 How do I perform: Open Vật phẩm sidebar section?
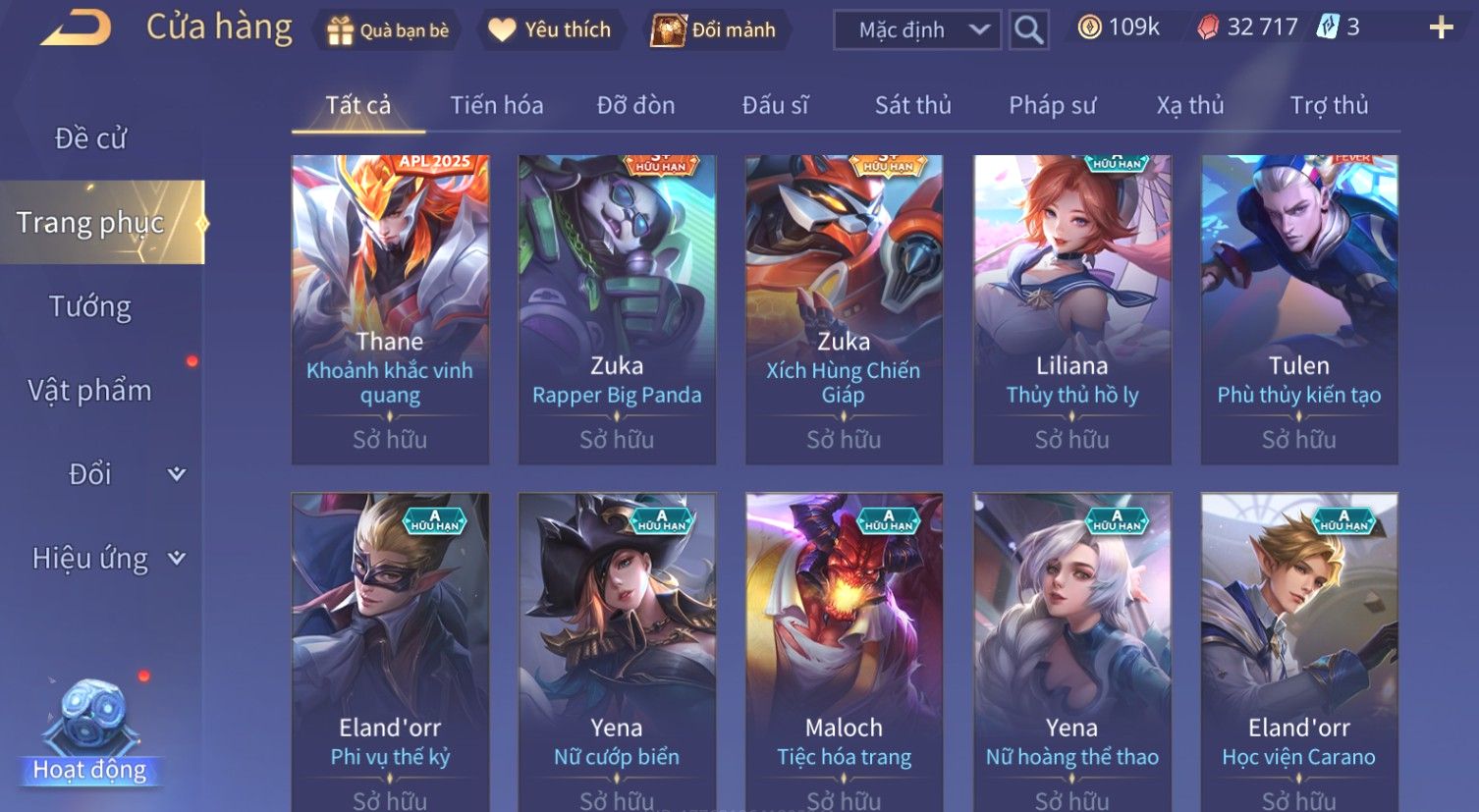coord(90,391)
